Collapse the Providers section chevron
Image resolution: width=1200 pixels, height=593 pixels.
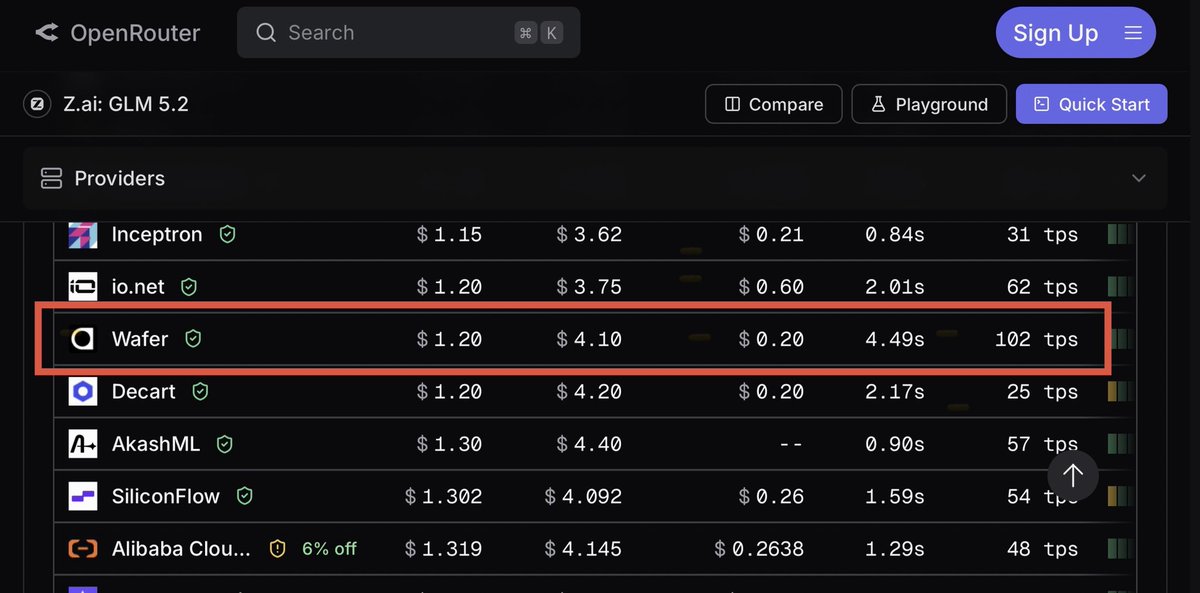[x=1138, y=178]
